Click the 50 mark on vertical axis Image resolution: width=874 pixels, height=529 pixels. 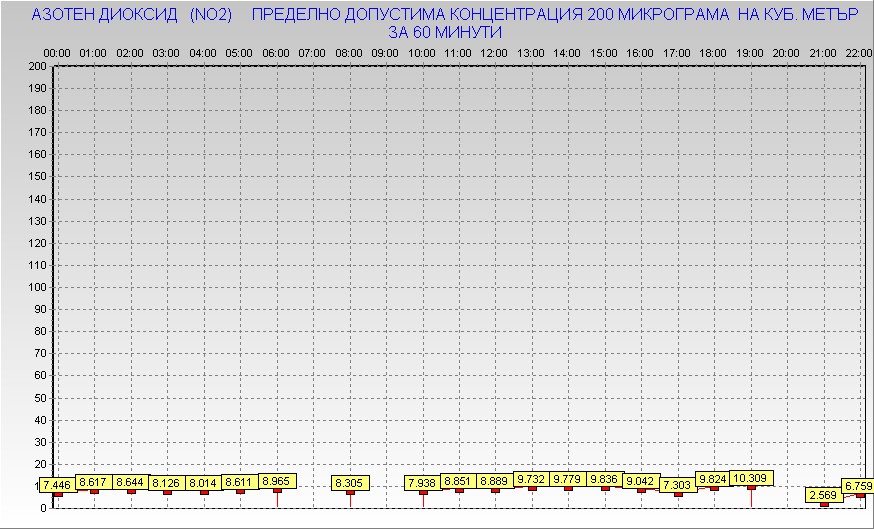point(40,397)
